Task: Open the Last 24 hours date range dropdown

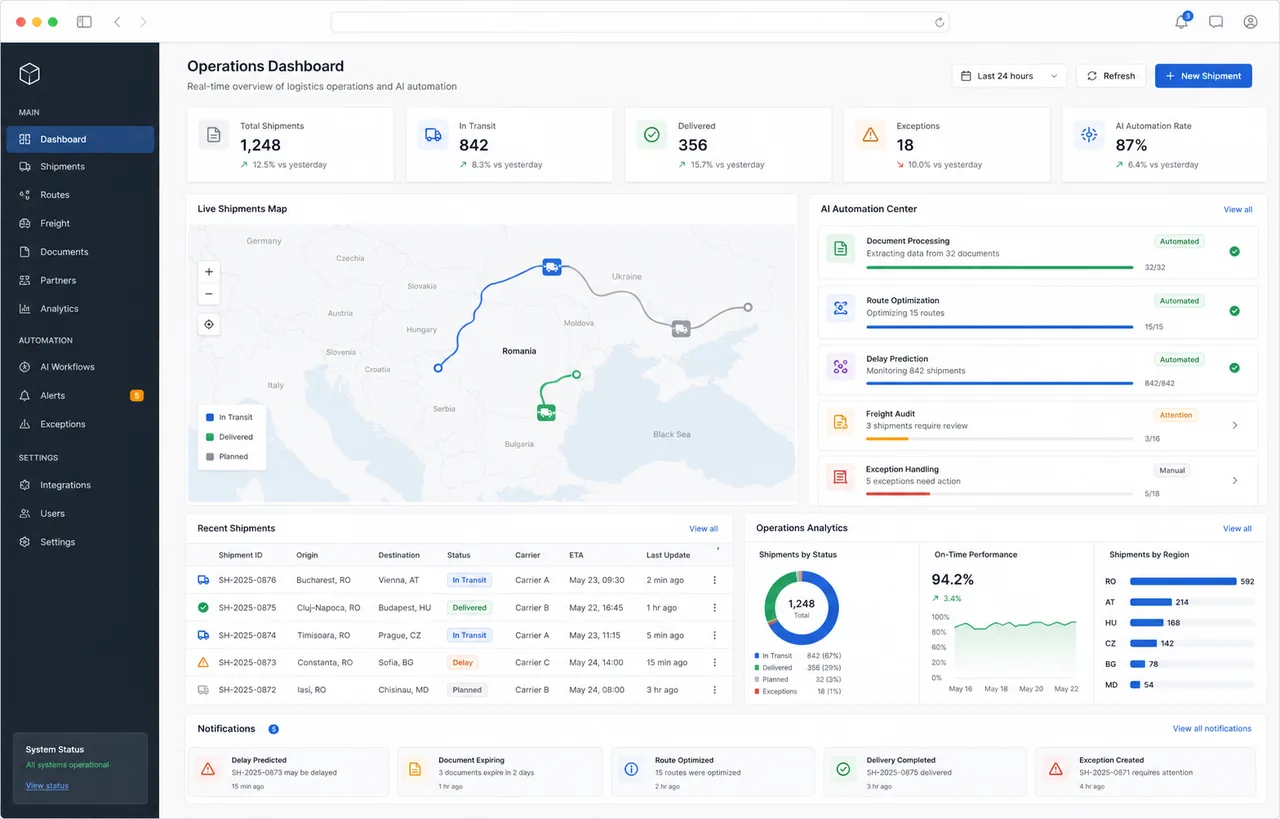Action: (1010, 76)
